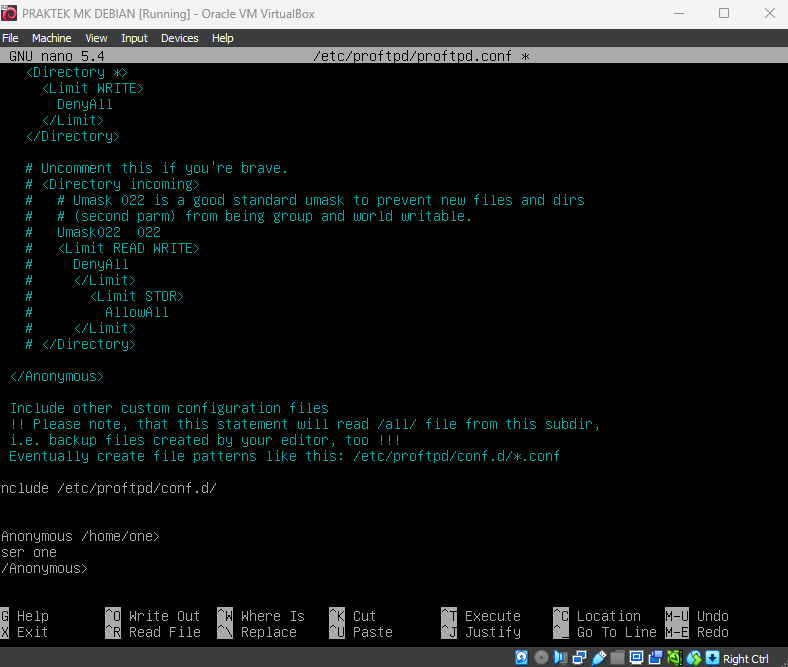Click the 'nclude /etc/proftpd/conf.d/' line
The image size is (788, 667).
109,488
